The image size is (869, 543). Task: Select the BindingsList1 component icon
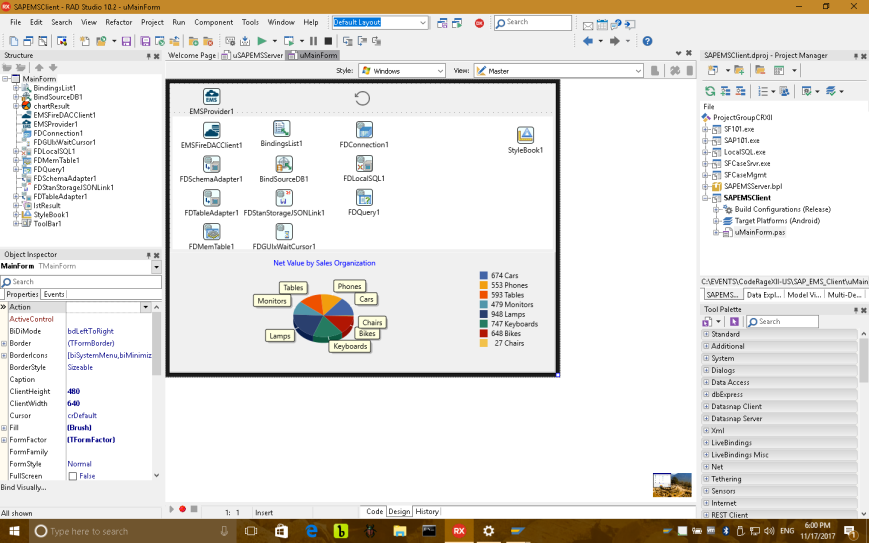[282, 129]
